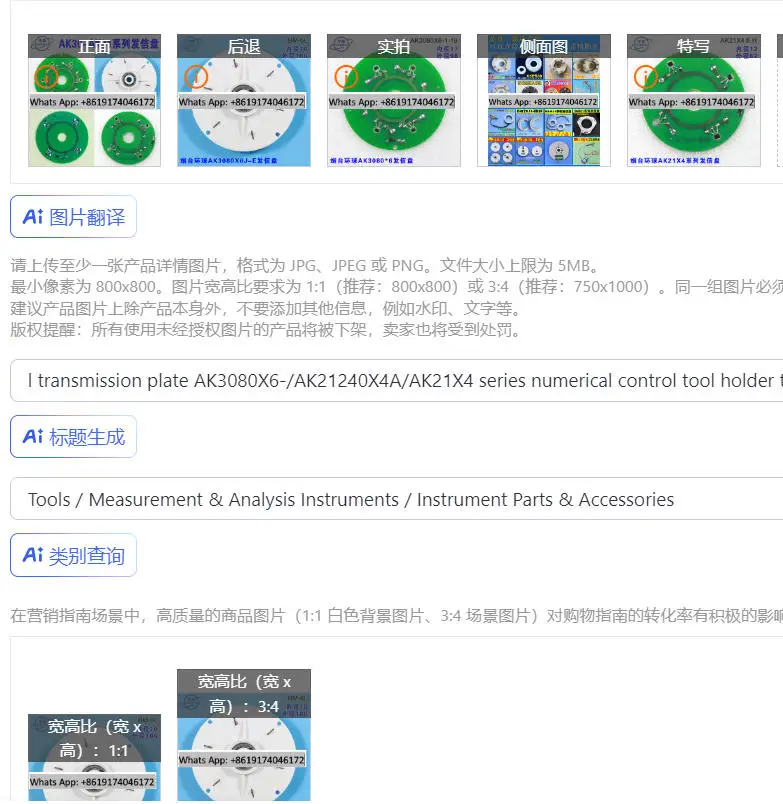The image size is (783, 804).
Task: Click the AI 图片翻译 button
Action: pos(73,217)
